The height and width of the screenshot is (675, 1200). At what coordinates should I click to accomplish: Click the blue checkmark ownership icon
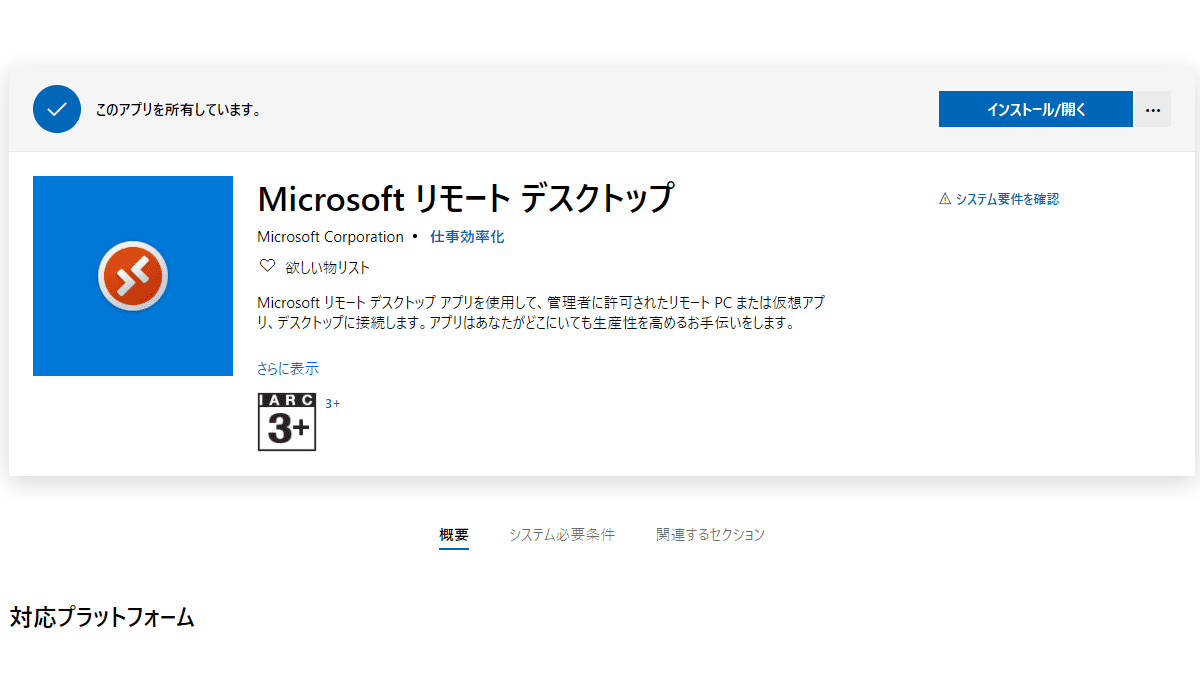[x=56, y=109]
